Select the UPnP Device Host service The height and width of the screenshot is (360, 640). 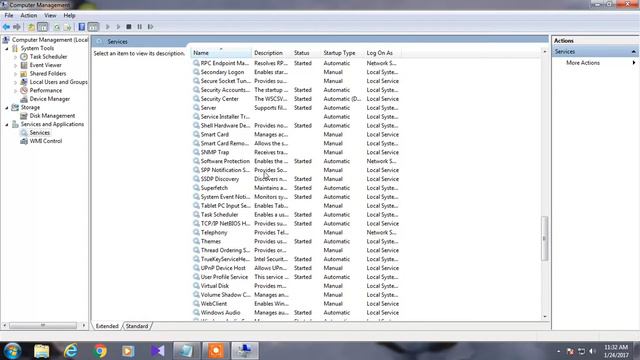[x=296, y=268]
